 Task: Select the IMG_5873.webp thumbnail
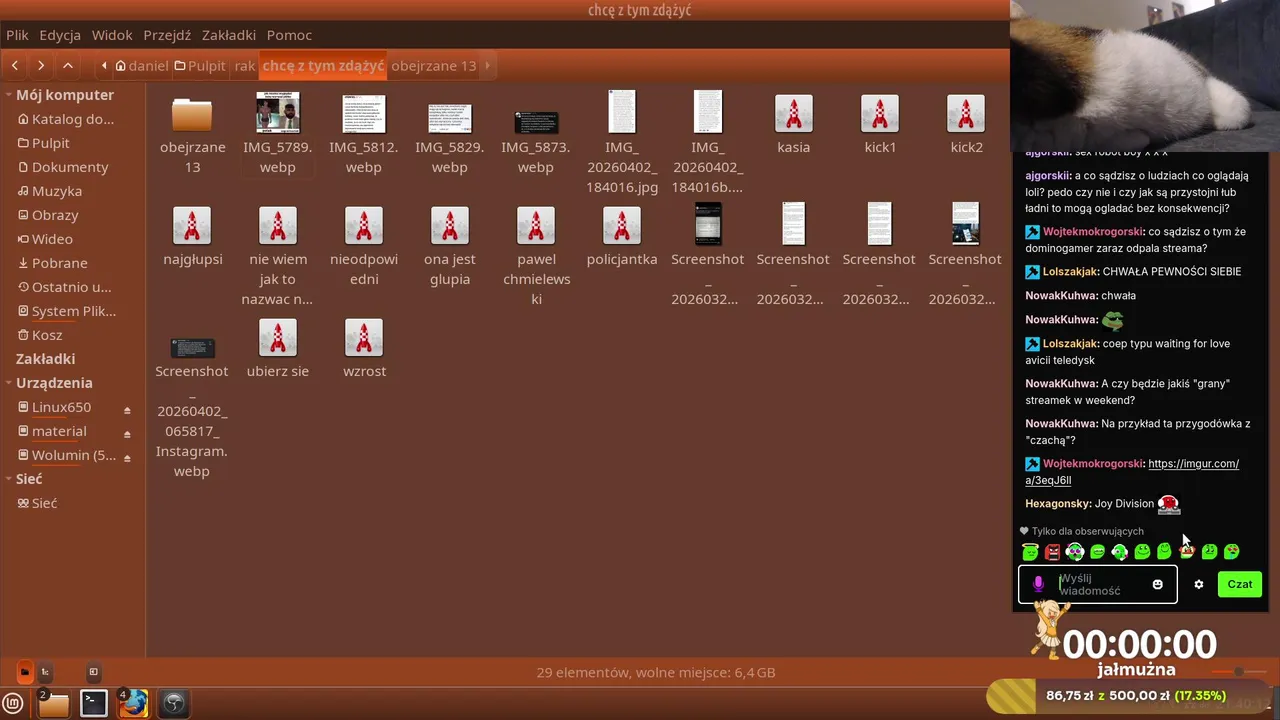tap(536, 123)
